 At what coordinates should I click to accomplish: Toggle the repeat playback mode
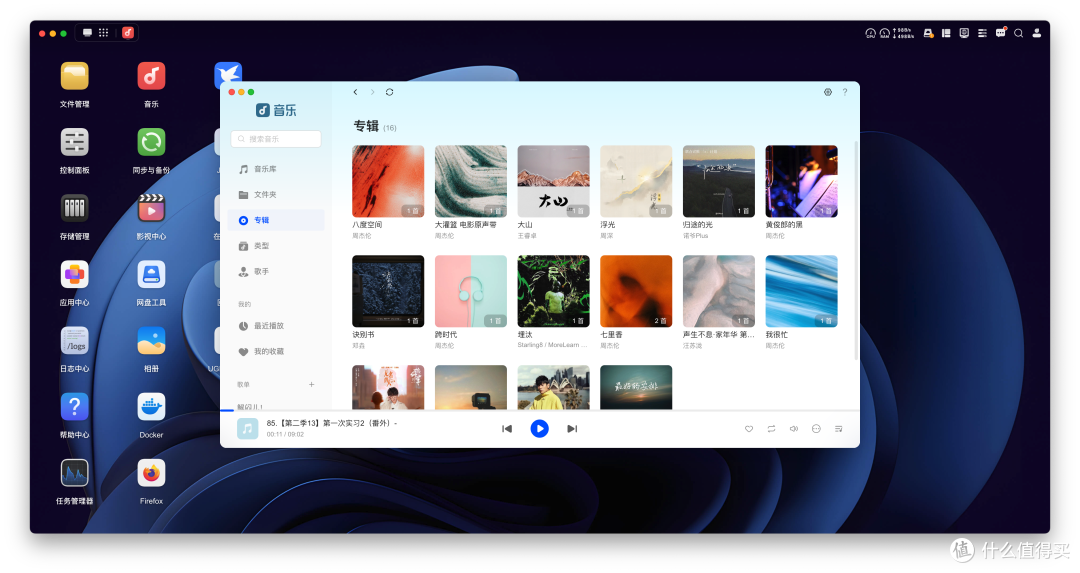pos(771,428)
